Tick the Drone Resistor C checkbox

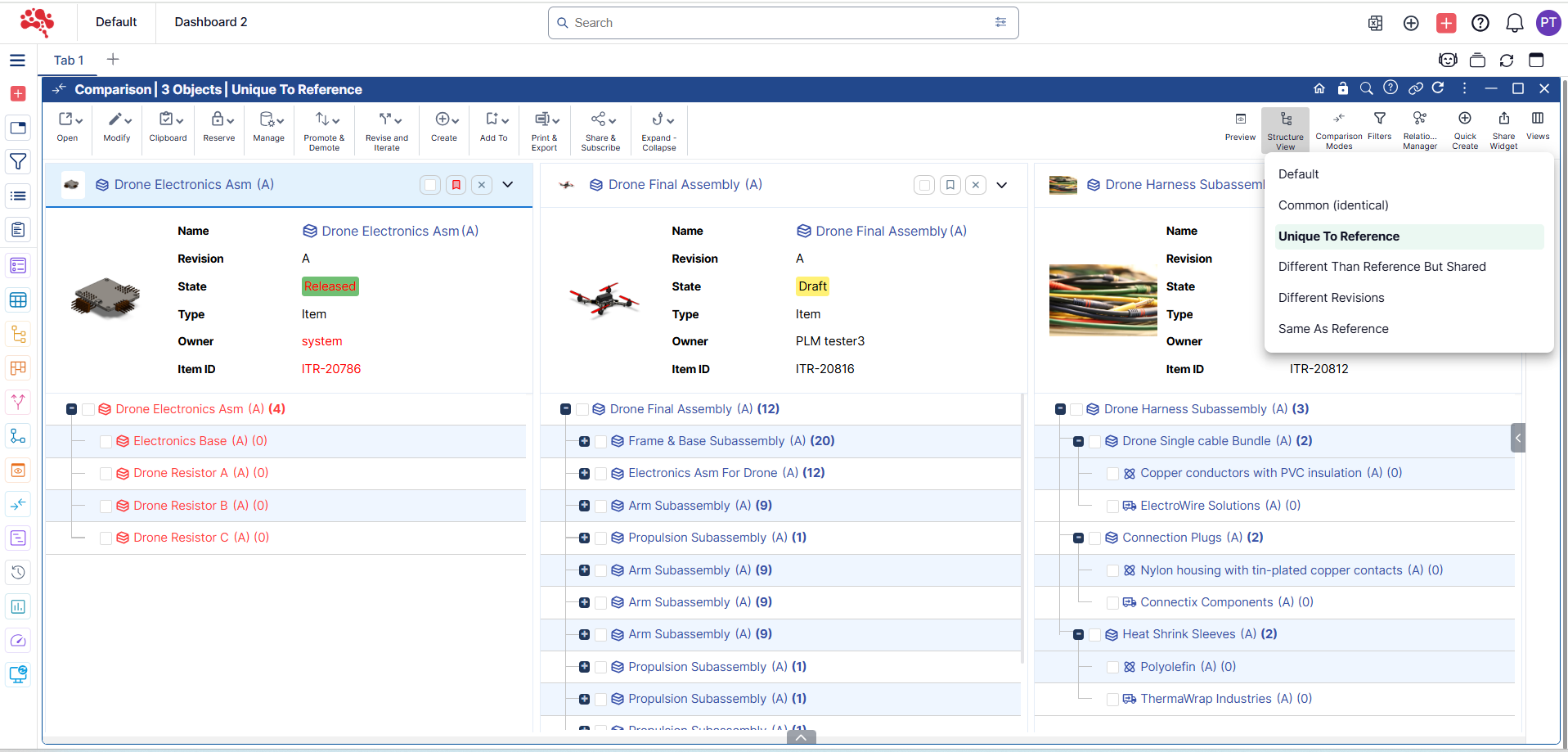(106, 538)
